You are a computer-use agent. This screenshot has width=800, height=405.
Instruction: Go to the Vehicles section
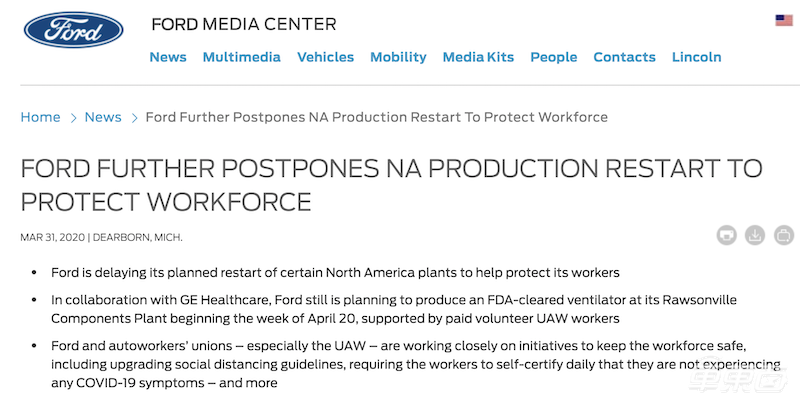[325, 57]
